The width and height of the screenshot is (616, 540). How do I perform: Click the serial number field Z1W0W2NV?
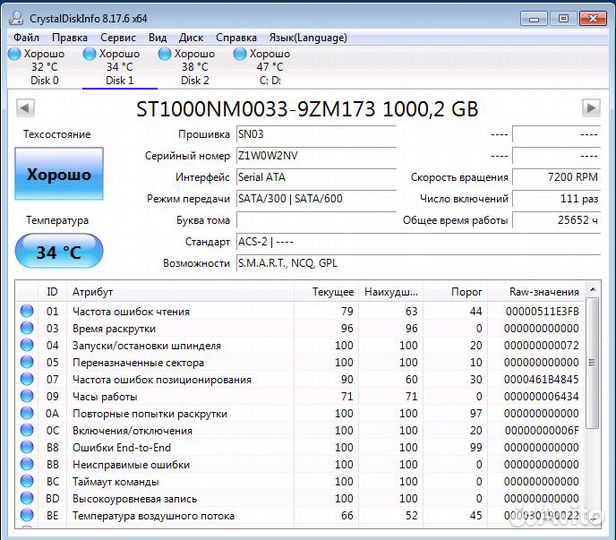316,156
